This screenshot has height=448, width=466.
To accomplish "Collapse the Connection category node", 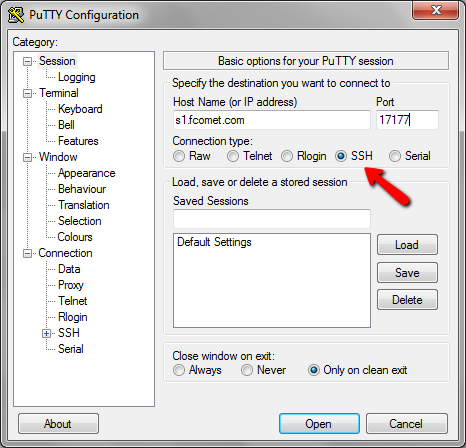I will (x=27, y=253).
